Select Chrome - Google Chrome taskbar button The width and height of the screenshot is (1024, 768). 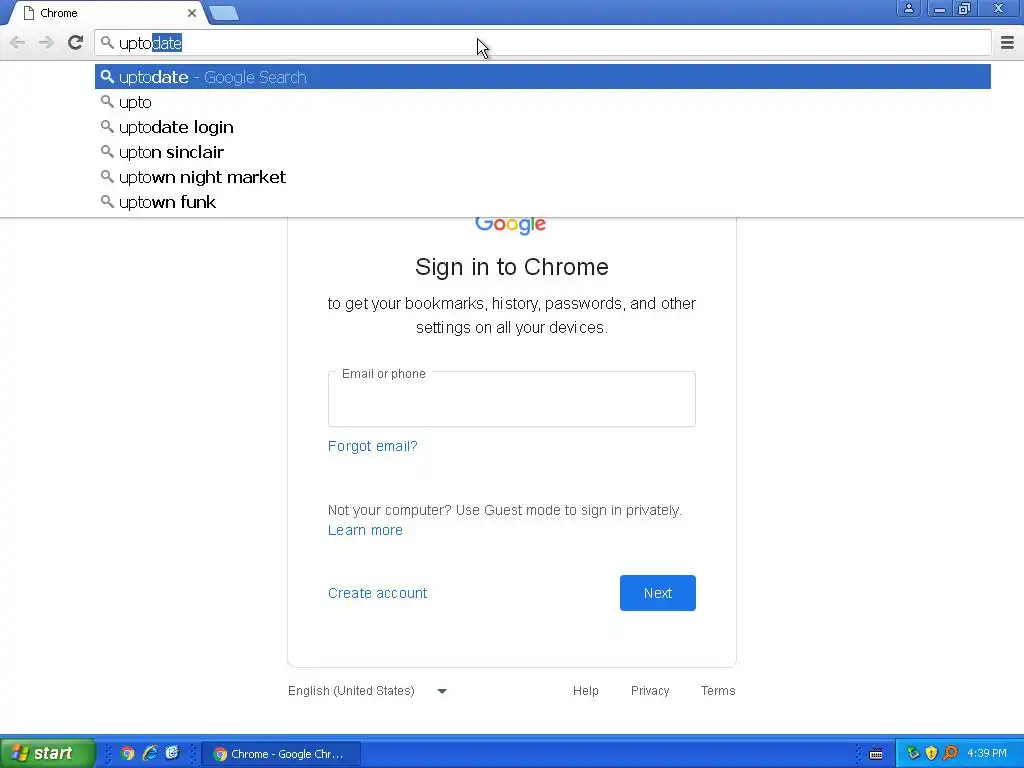coord(281,754)
